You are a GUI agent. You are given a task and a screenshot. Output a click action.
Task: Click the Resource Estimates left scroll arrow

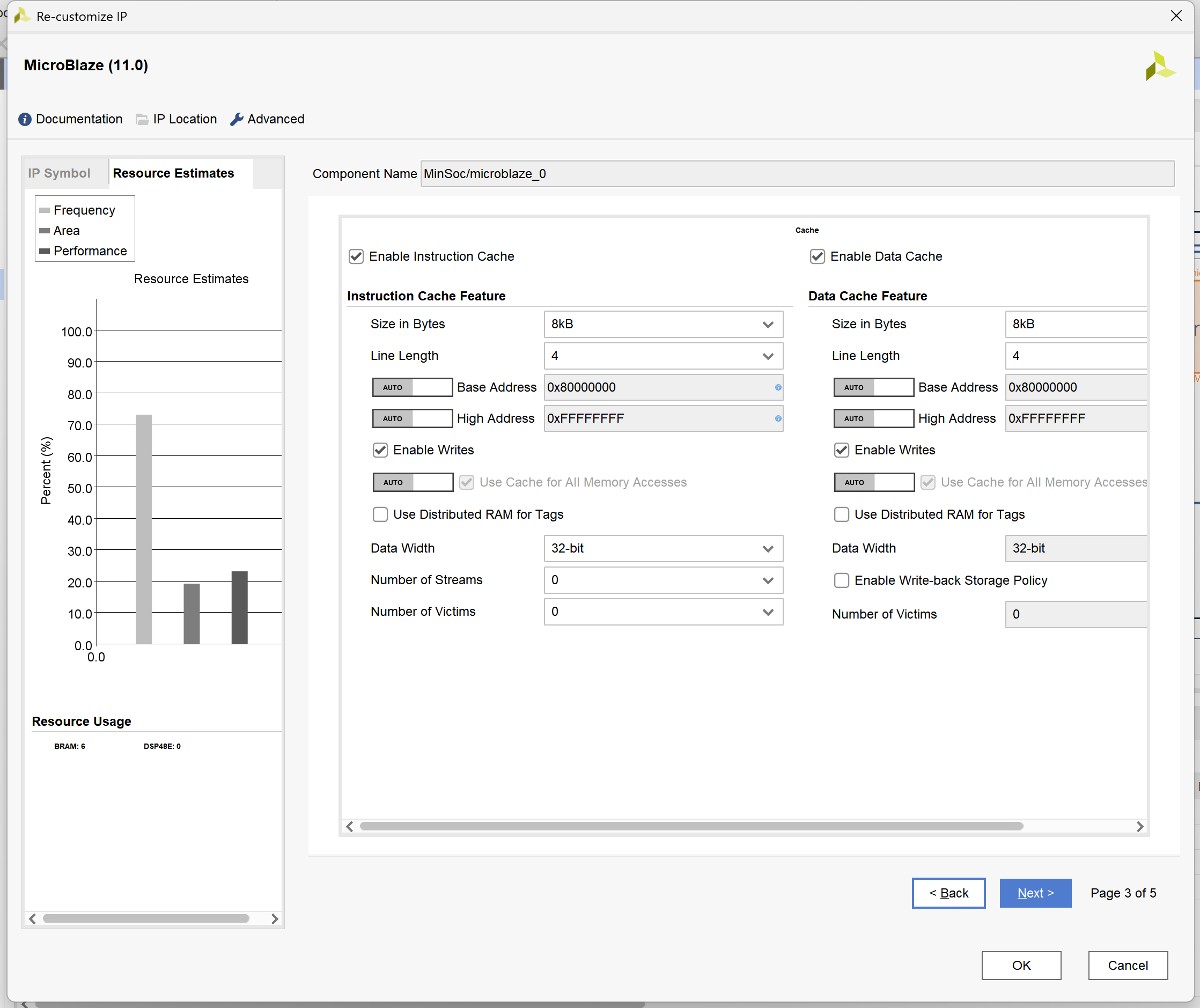[33, 918]
